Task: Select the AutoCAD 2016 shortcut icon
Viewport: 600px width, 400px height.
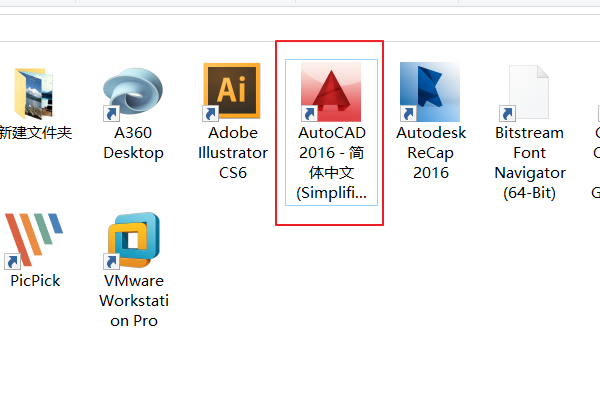Action: tap(331, 92)
